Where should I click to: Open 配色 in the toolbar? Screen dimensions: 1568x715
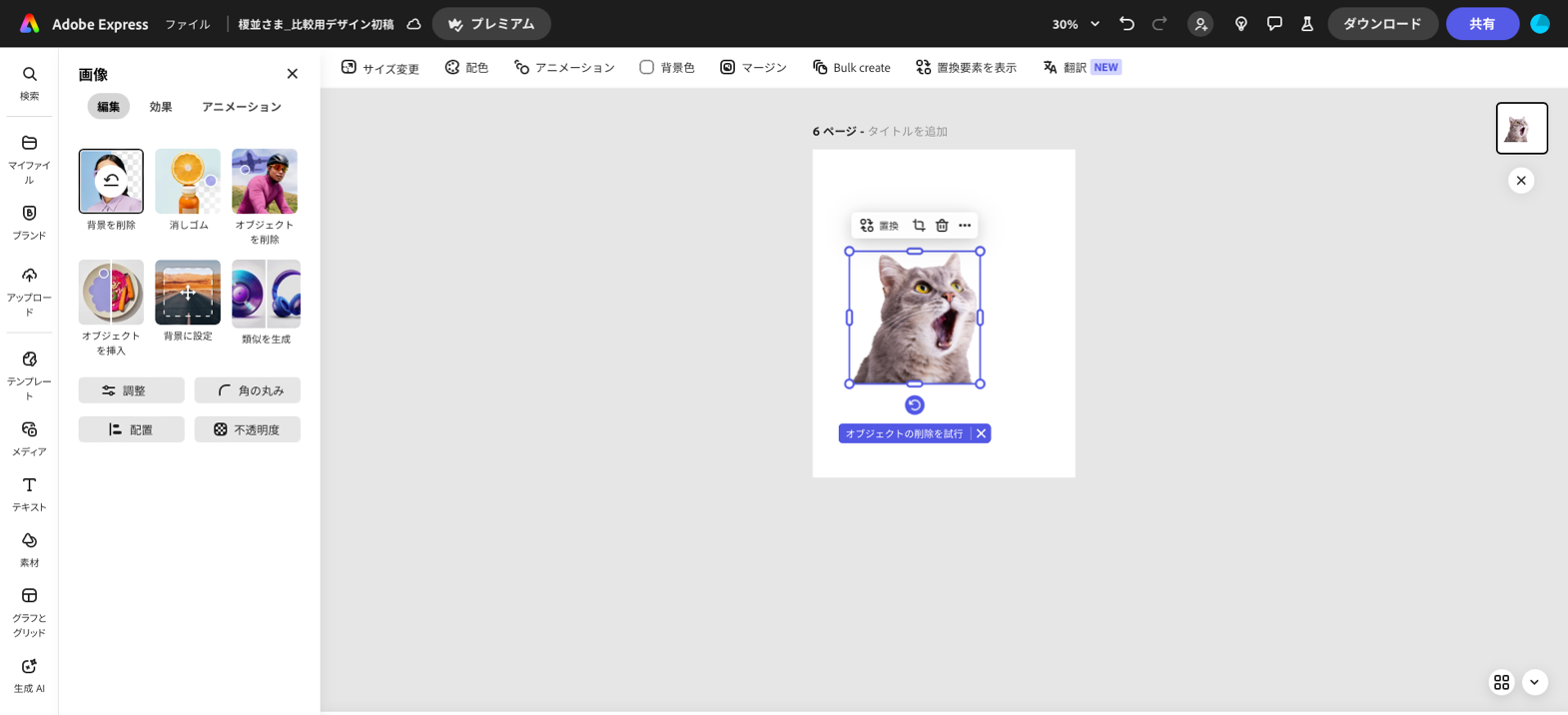pyautogui.click(x=466, y=68)
